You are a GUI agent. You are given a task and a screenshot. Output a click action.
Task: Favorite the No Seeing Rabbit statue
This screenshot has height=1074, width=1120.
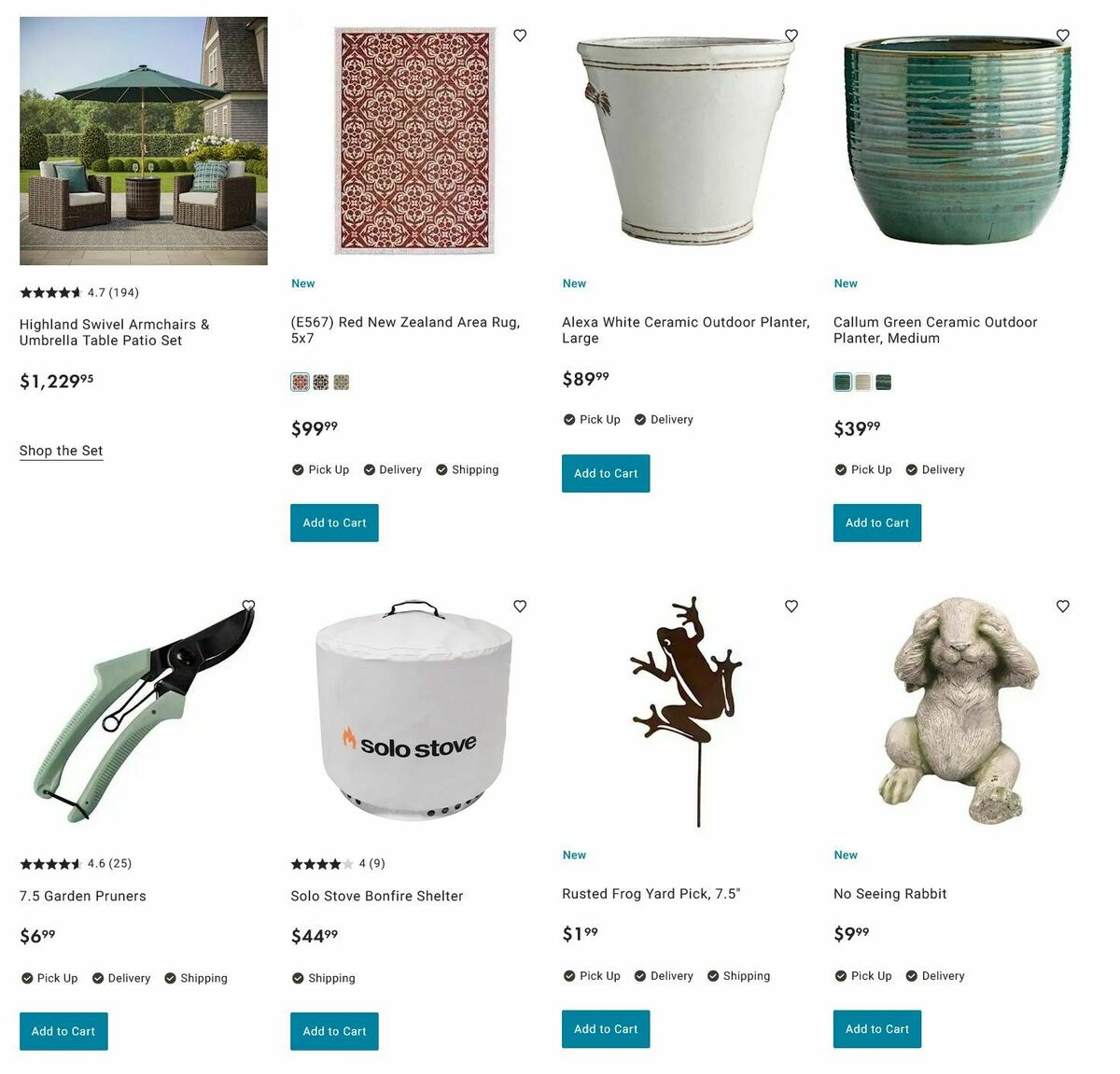[x=1062, y=607]
